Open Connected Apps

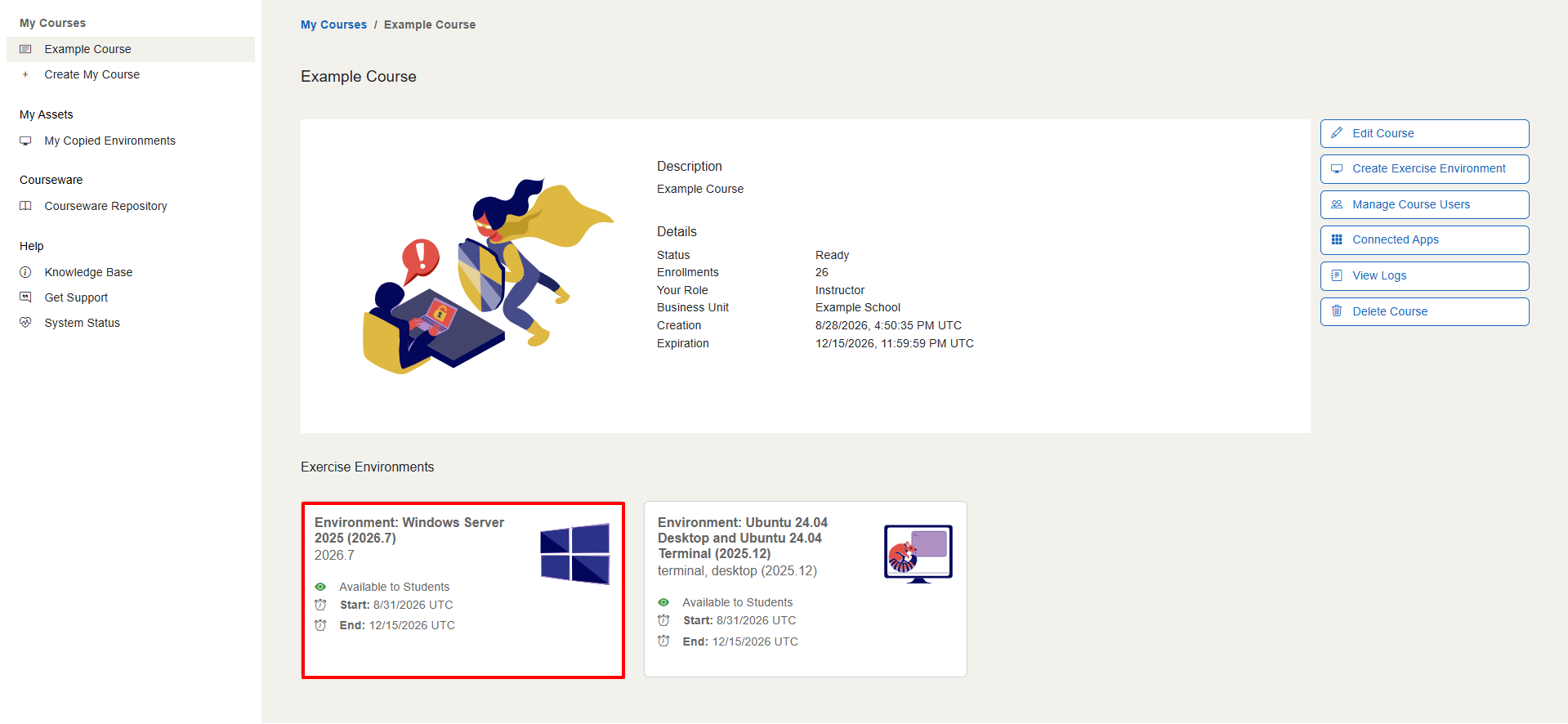(1424, 240)
